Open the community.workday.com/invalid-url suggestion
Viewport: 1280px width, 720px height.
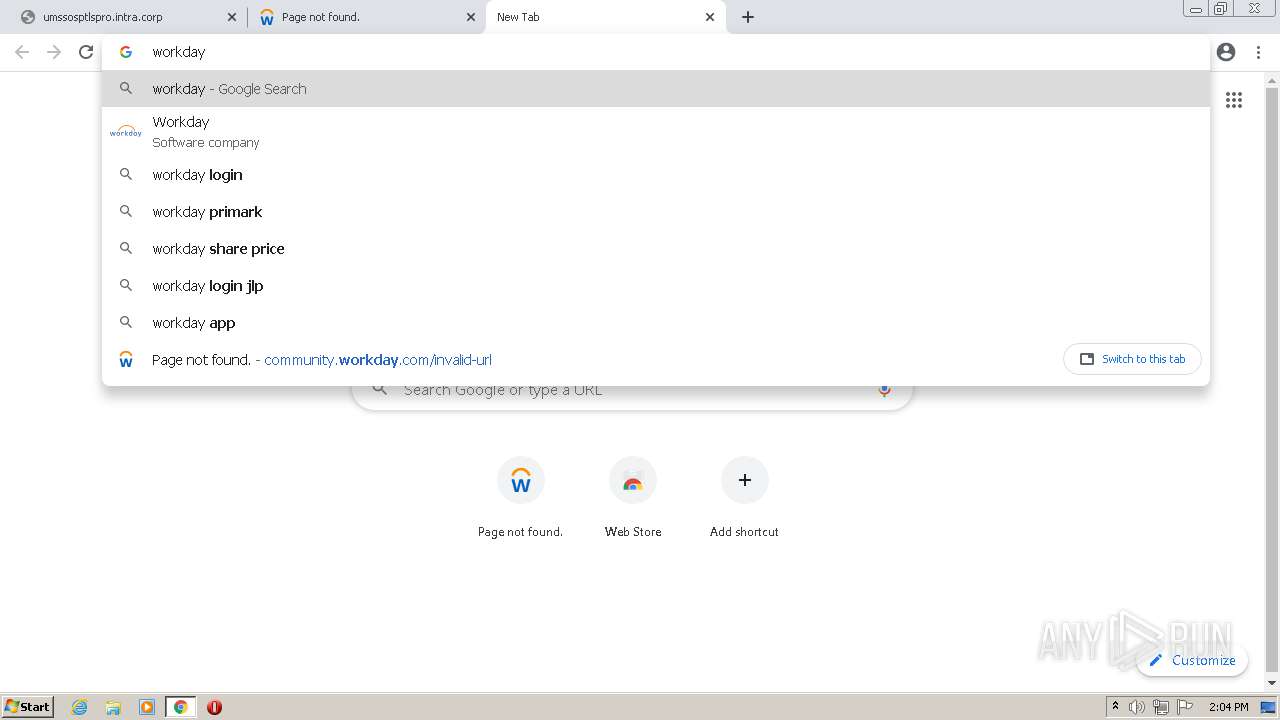point(656,360)
